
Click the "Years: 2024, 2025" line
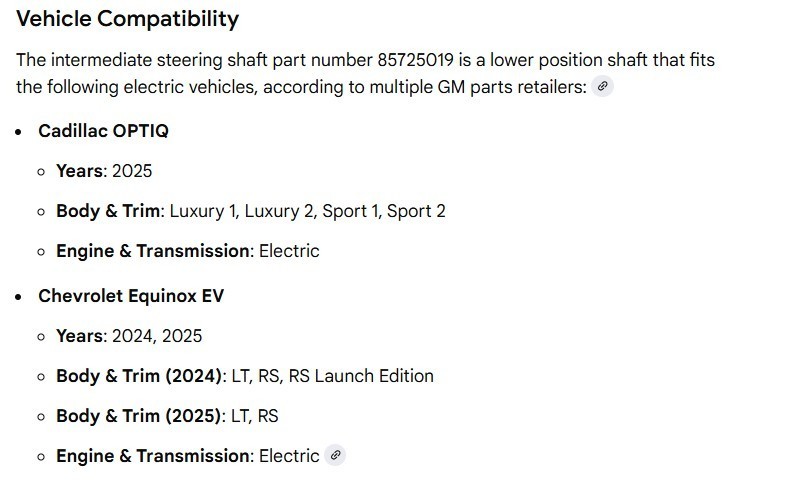(x=129, y=336)
